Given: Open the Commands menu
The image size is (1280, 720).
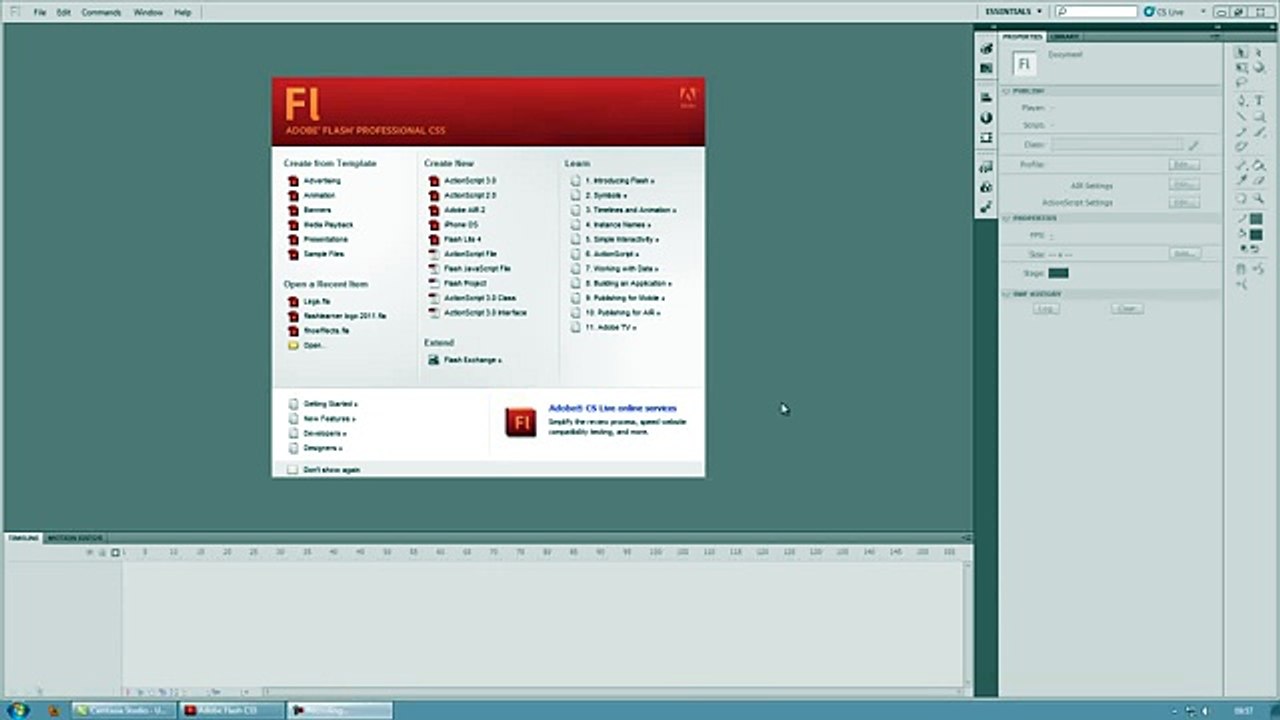Looking at the screenshot, I should [x=101, y=12].
